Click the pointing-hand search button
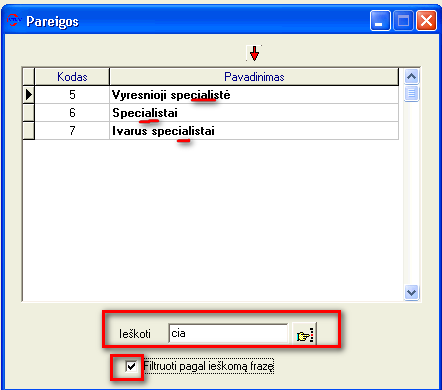Viewport: 442px width, 390px height. click(304, 334)
